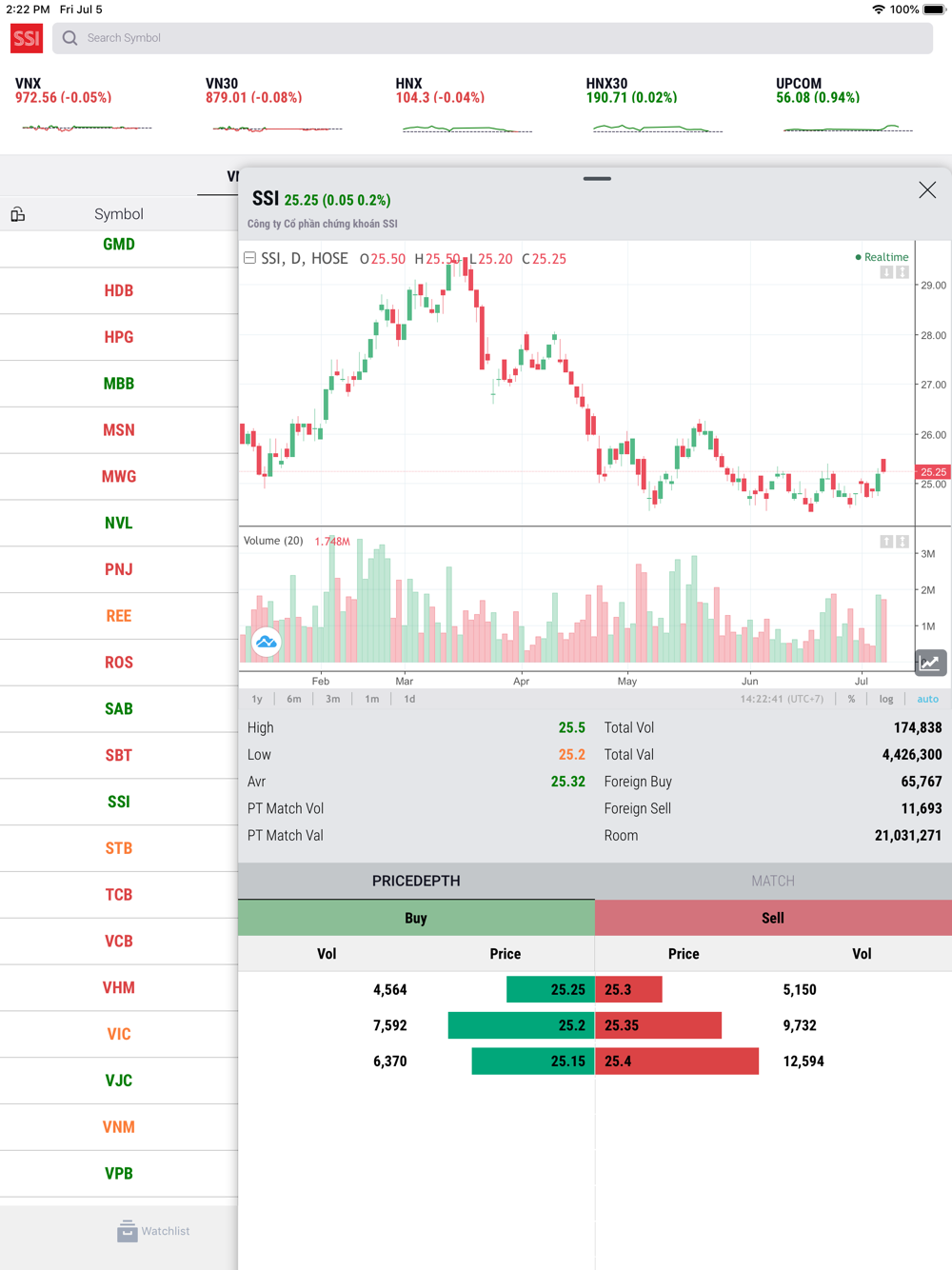Click the Watchlist box icon
Image resolution: width=952 pixels, height=1270 pixels.
click(127, 1231)
